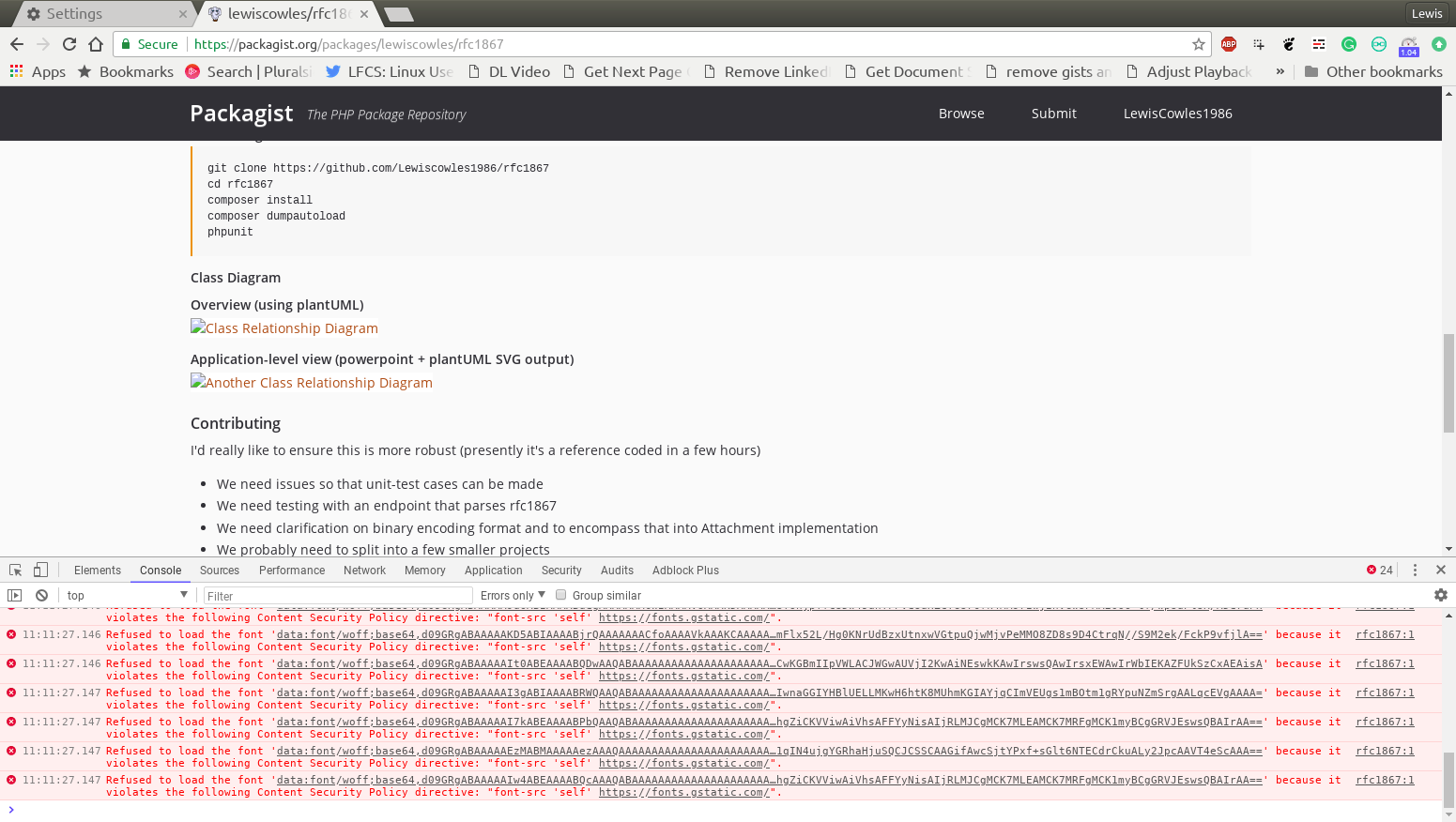Open the browser home page icon
The height and width of the screenshot is (822, 1456).
click(96, 44)
